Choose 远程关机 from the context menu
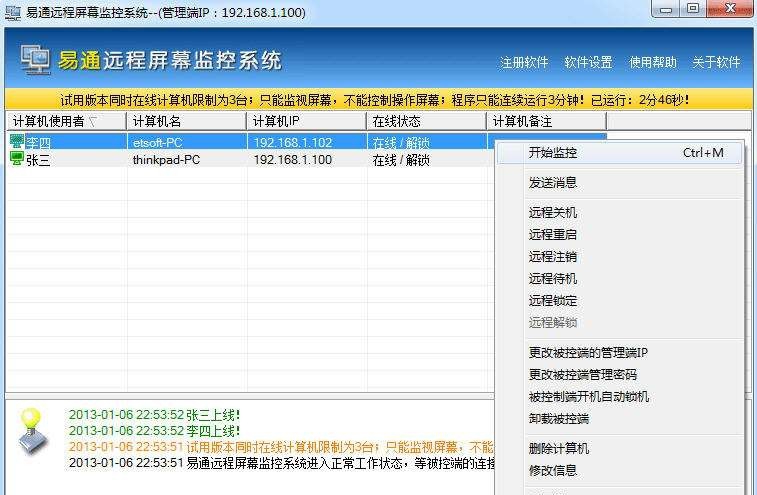Image resolution: width=757 pixels, height=495 pixels. pos(619,212)
